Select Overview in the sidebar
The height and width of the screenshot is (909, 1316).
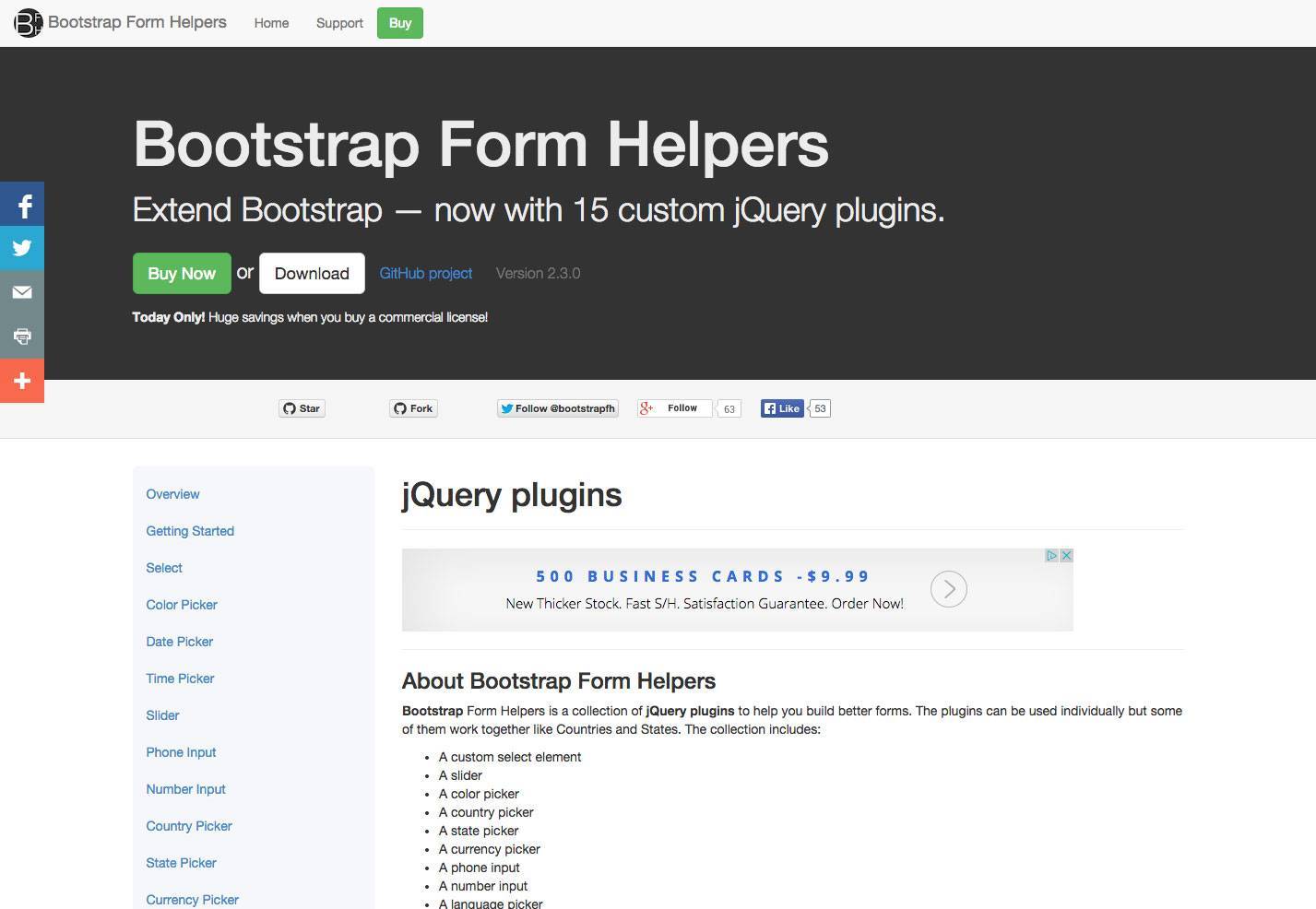(x=172, y=494)
